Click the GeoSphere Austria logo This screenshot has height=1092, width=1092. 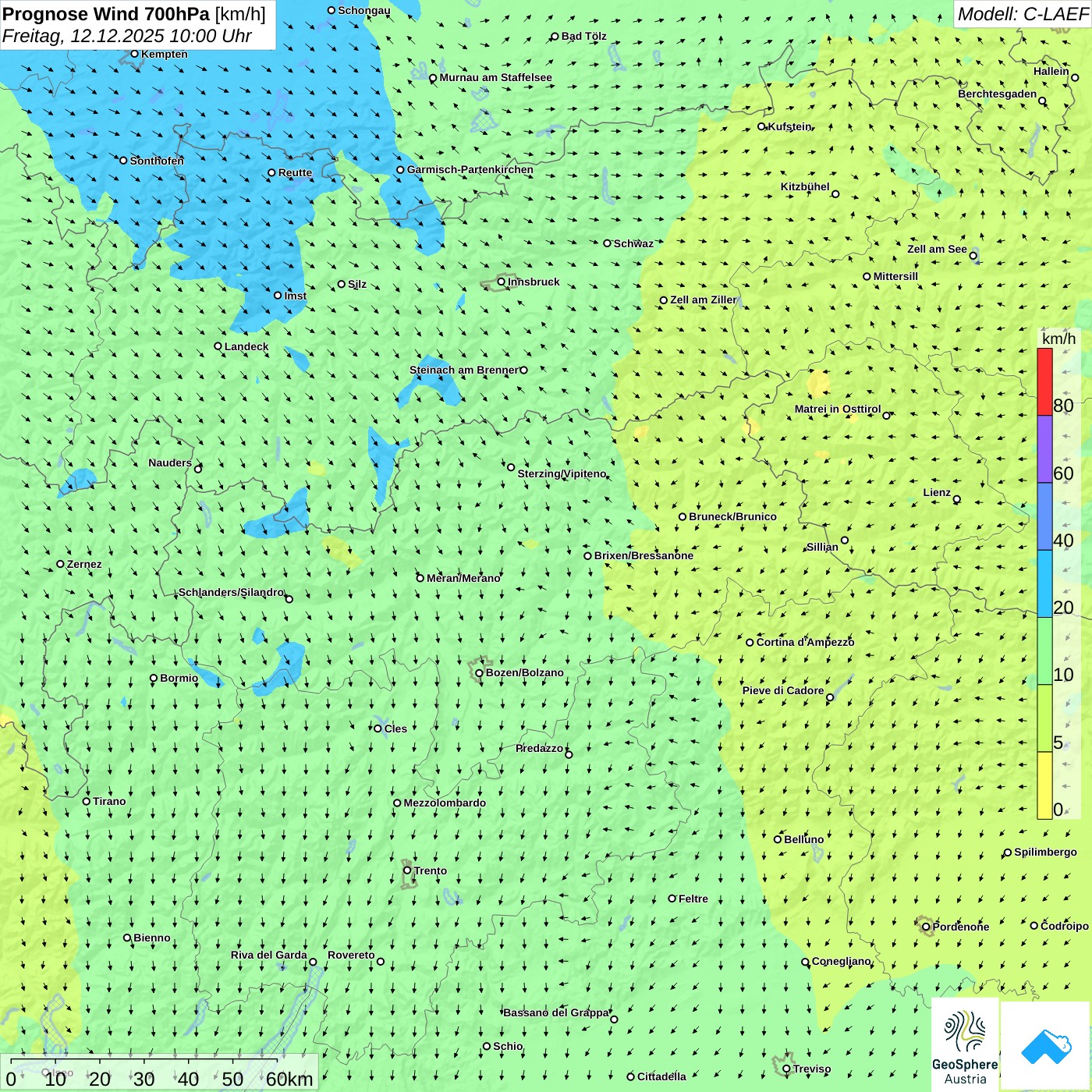click(965, 1045)
